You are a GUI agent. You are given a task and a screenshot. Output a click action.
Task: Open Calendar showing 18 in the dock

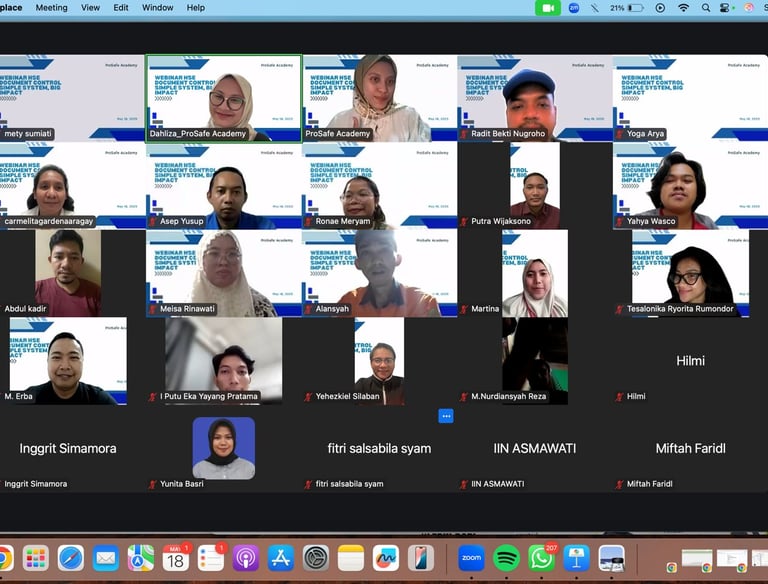176,558
